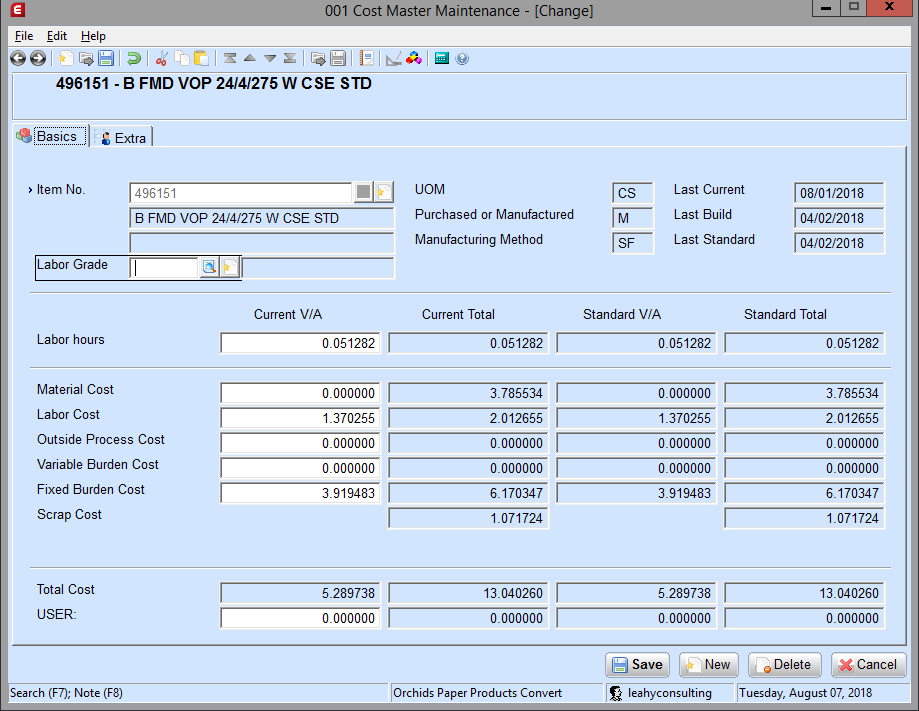The image size is (919, 711).
Task: Click the Last Build date 04/02/2018
Action: point(839,218)
